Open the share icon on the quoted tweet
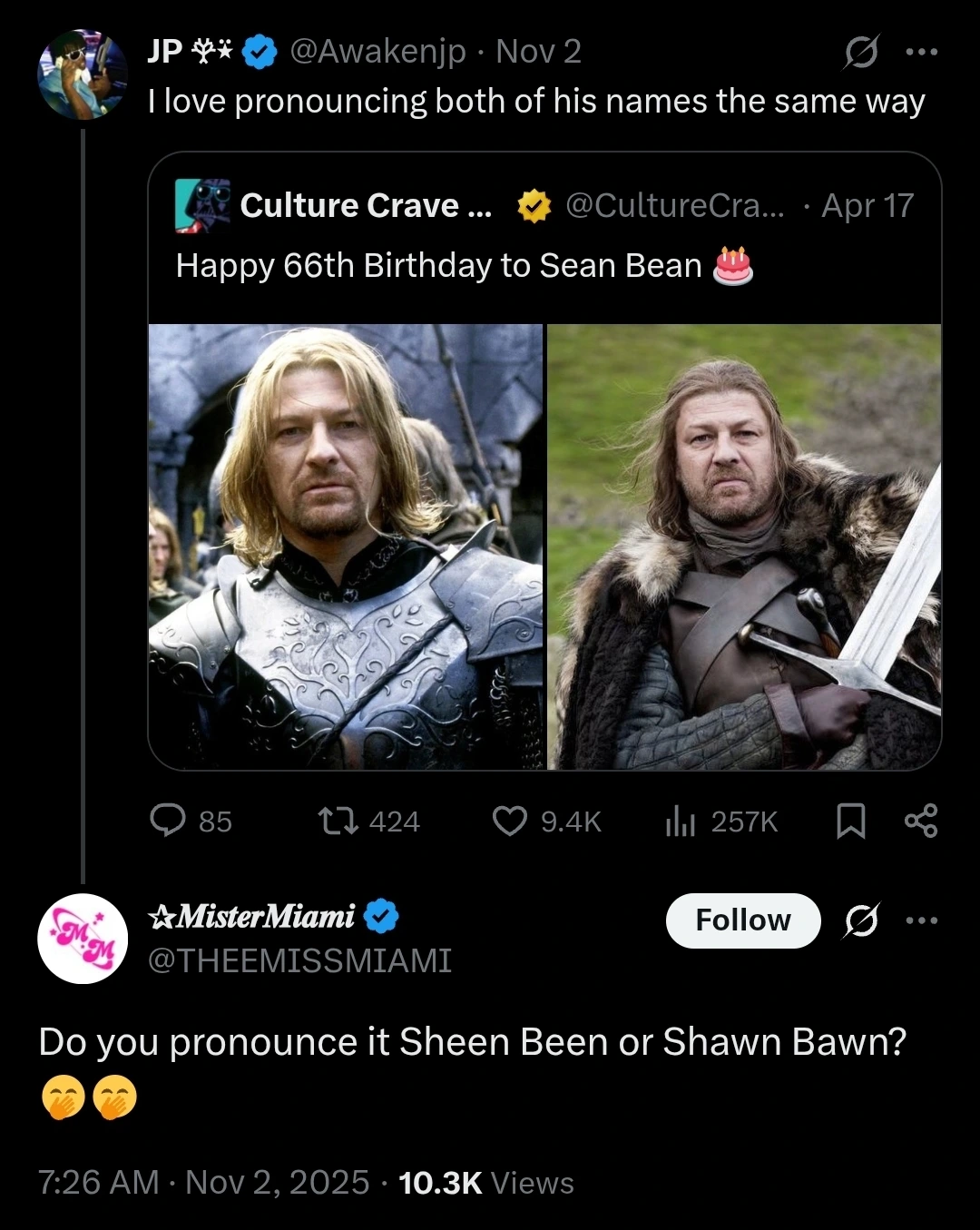The width and height of the screenshot is (980, 1230). (x=920, y=822)
